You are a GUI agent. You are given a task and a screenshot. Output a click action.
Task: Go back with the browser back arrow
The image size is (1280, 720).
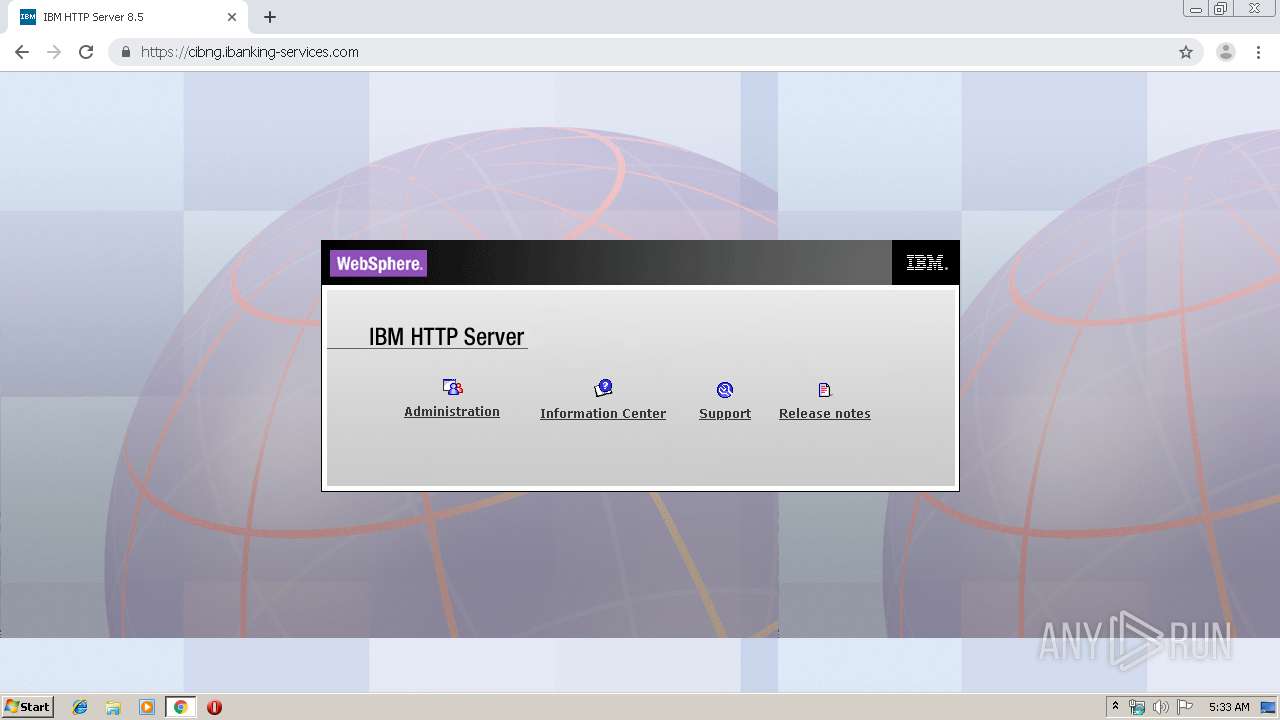click(x=22, y=52)
